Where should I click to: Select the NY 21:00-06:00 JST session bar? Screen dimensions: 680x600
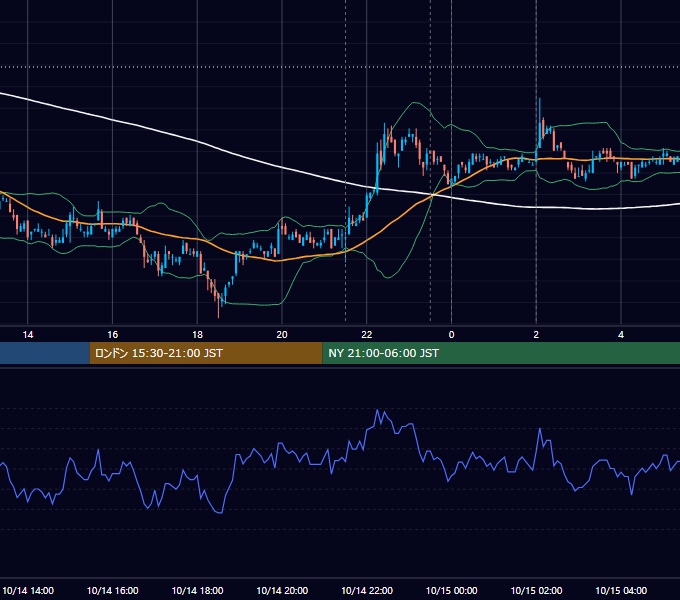(x=501, y=353)
